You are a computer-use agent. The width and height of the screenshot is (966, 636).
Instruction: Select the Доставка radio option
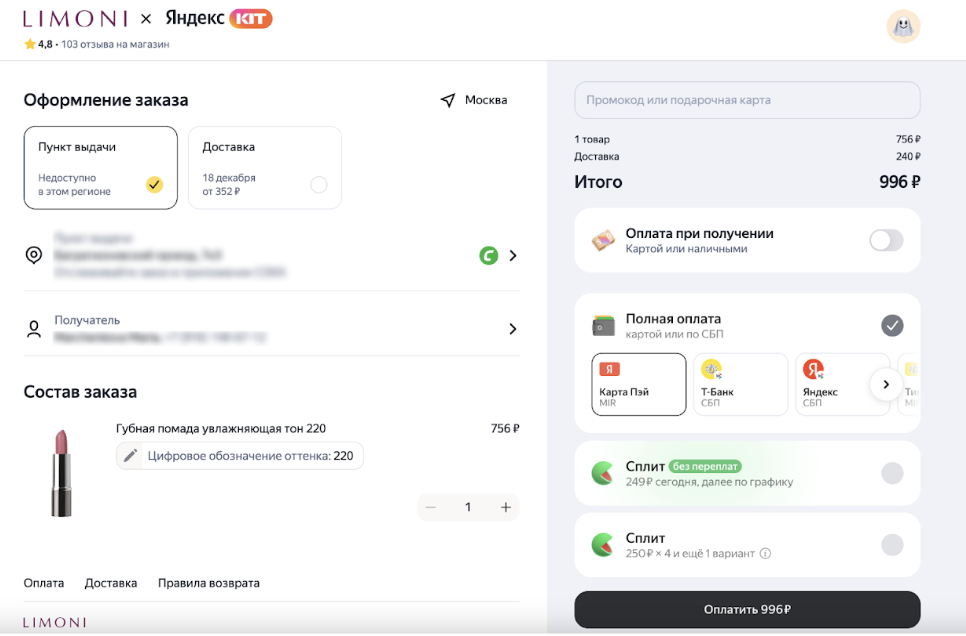(x=318, y=185)
